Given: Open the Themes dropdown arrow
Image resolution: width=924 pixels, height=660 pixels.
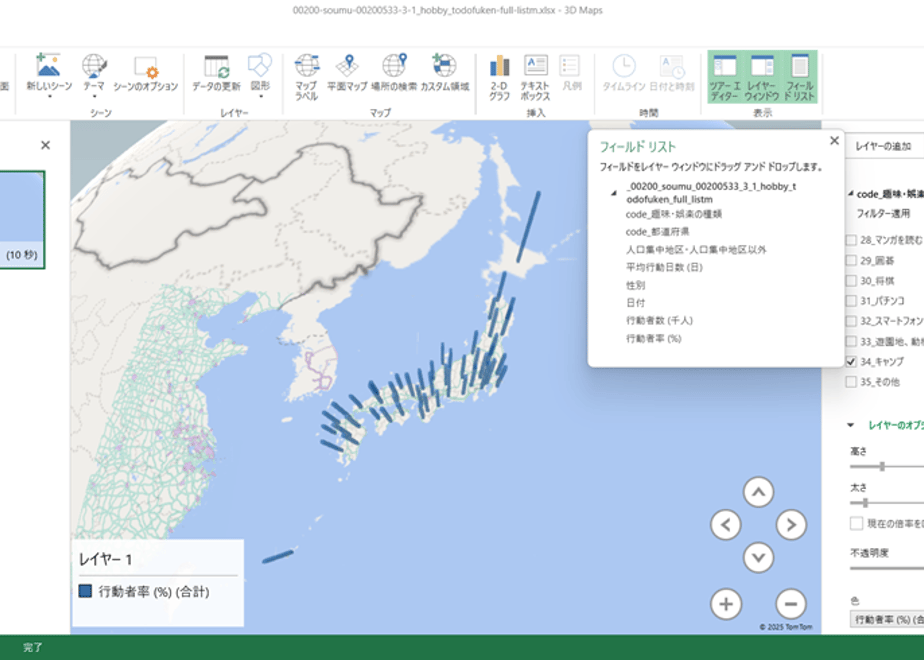Looking at the screenshot, I should [x=94, y=97].
